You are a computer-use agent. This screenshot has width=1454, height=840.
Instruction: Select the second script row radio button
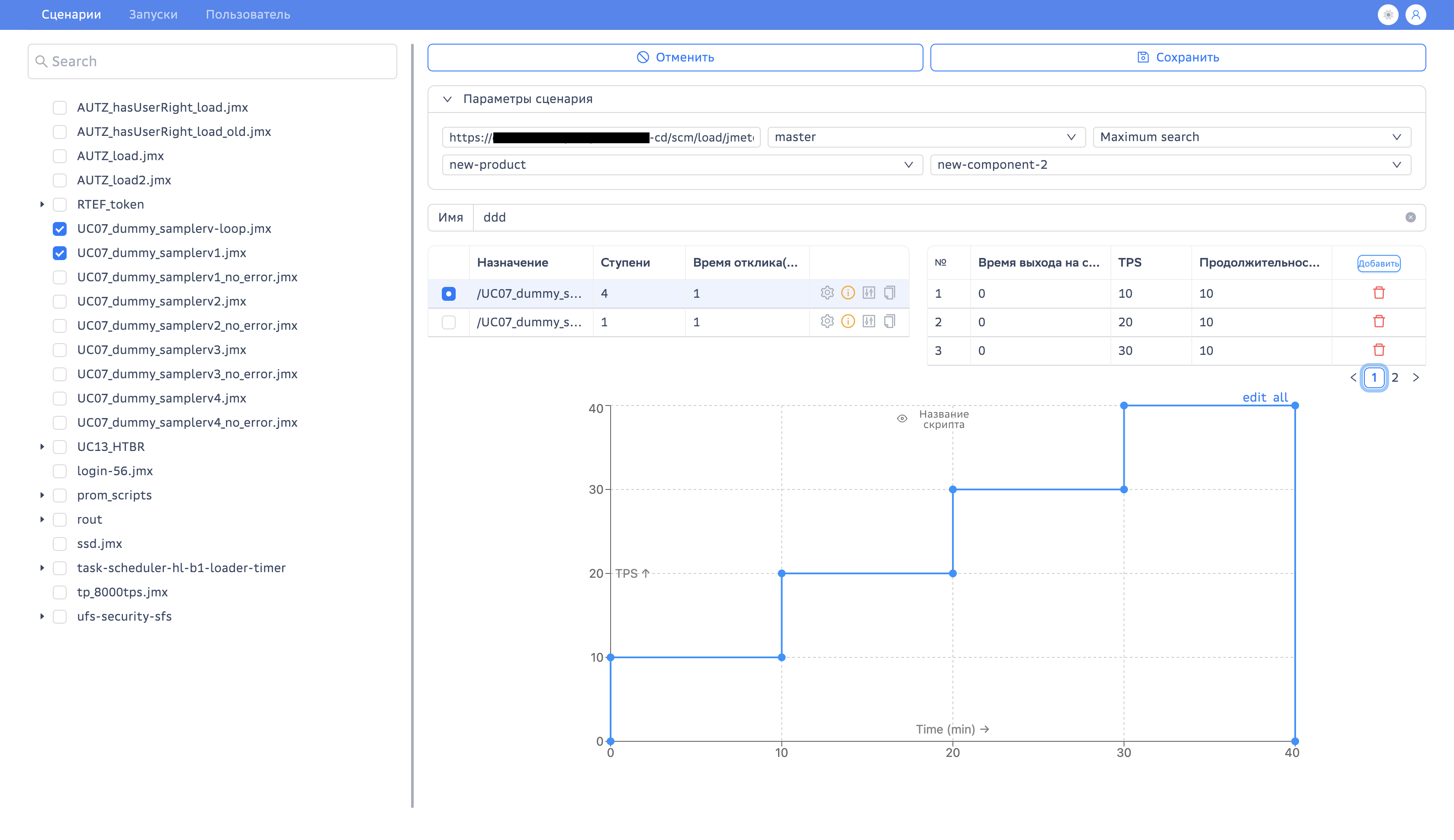448,322
